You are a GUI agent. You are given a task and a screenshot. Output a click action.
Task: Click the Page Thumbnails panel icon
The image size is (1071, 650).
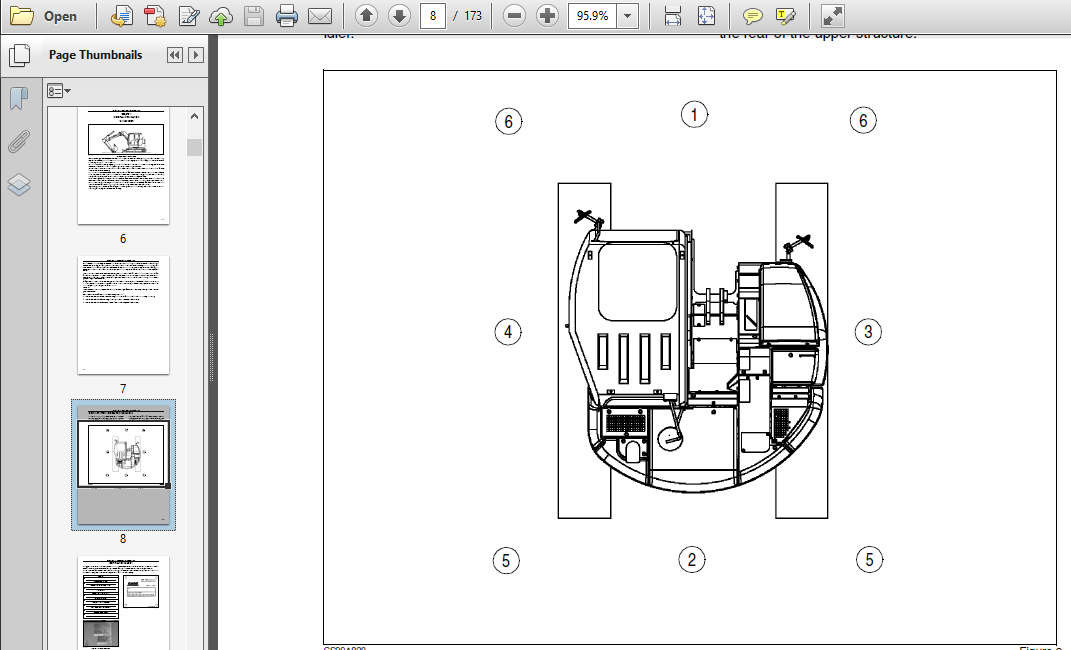[x=19, y=55]
